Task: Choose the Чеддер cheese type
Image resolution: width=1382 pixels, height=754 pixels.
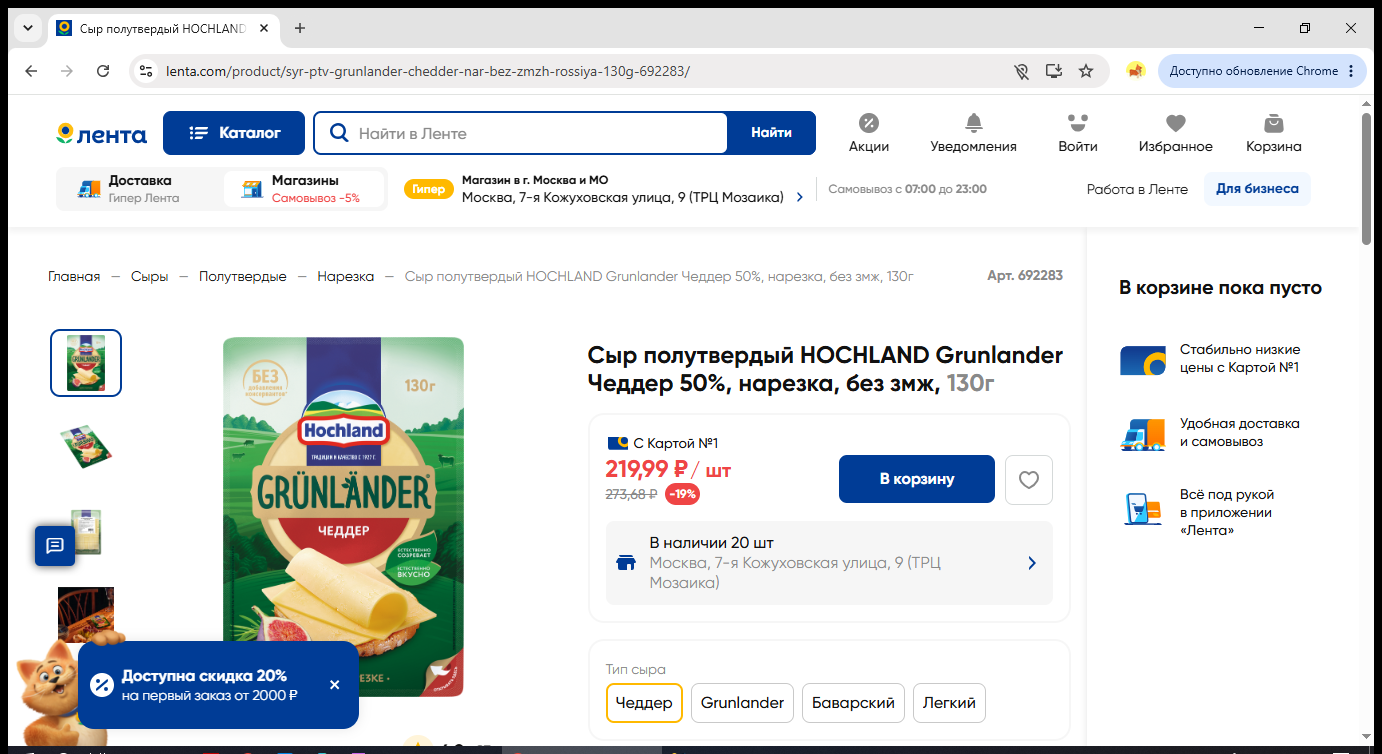Action: (x=644, y=703)
